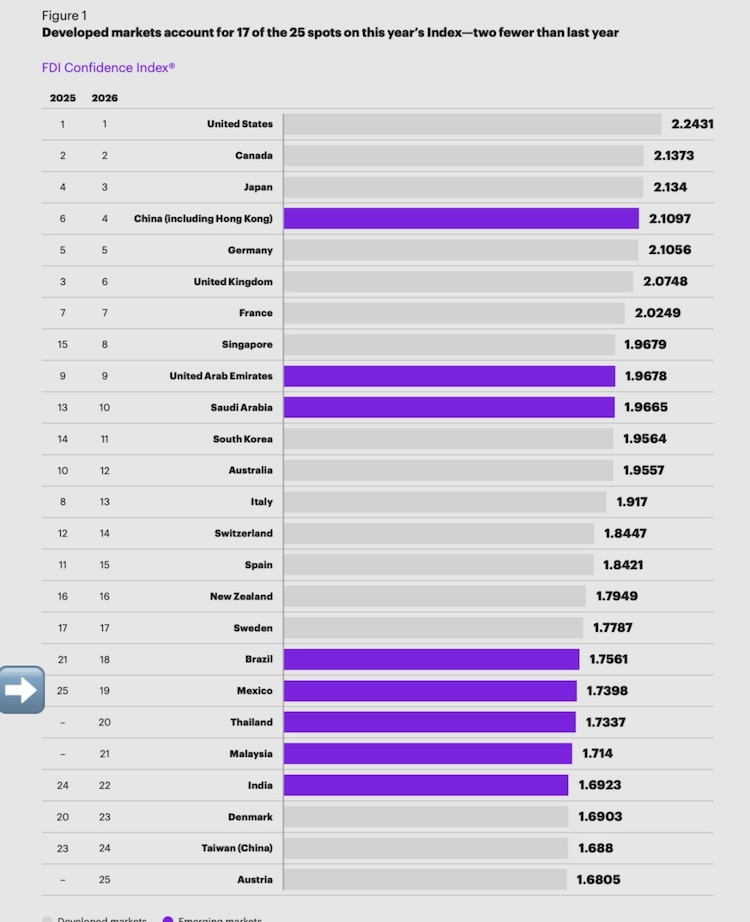Click the purple China (including Hong Kong) bar

tap(461, 218)
